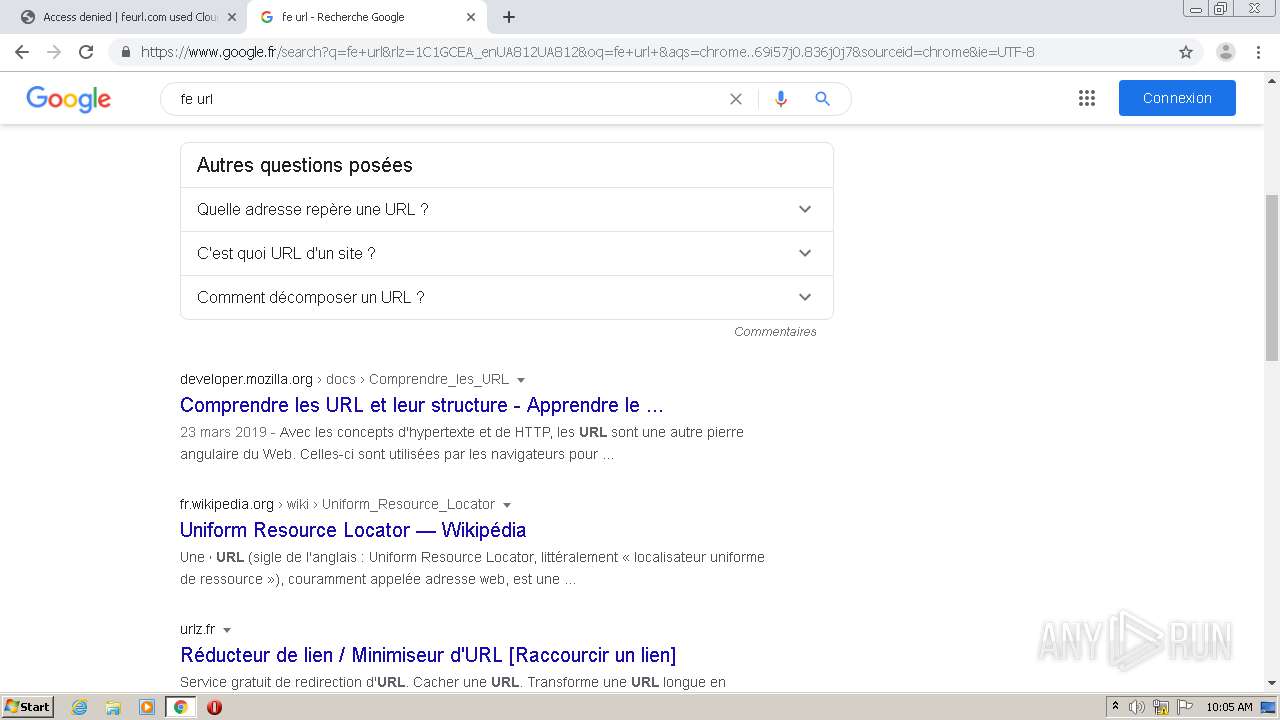Viewport: 1280px width, 720px height.
Task: Submit search with the magnifier icon
Action: tap(822, 99)
